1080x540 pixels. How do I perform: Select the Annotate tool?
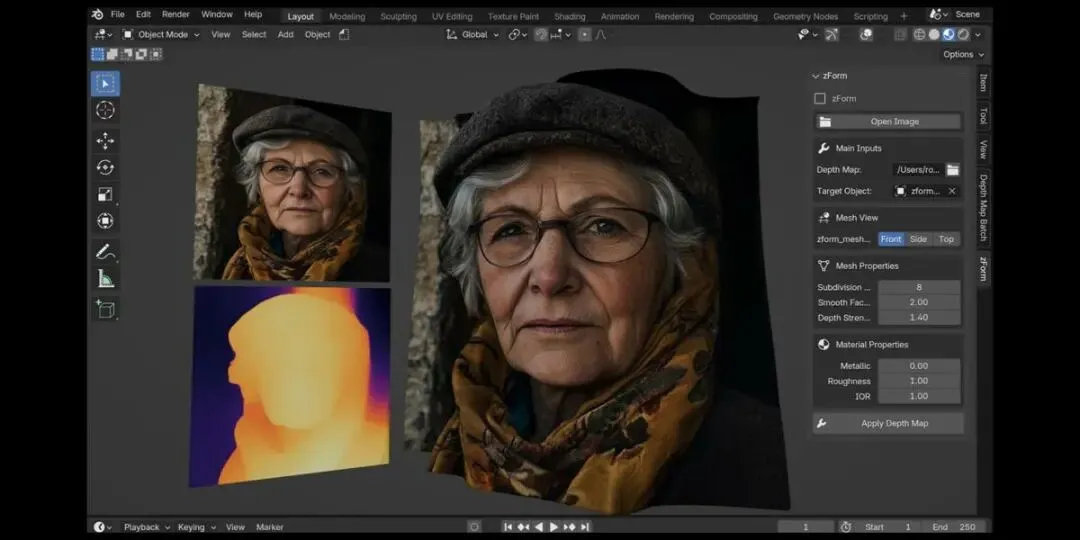pos(105,251)
